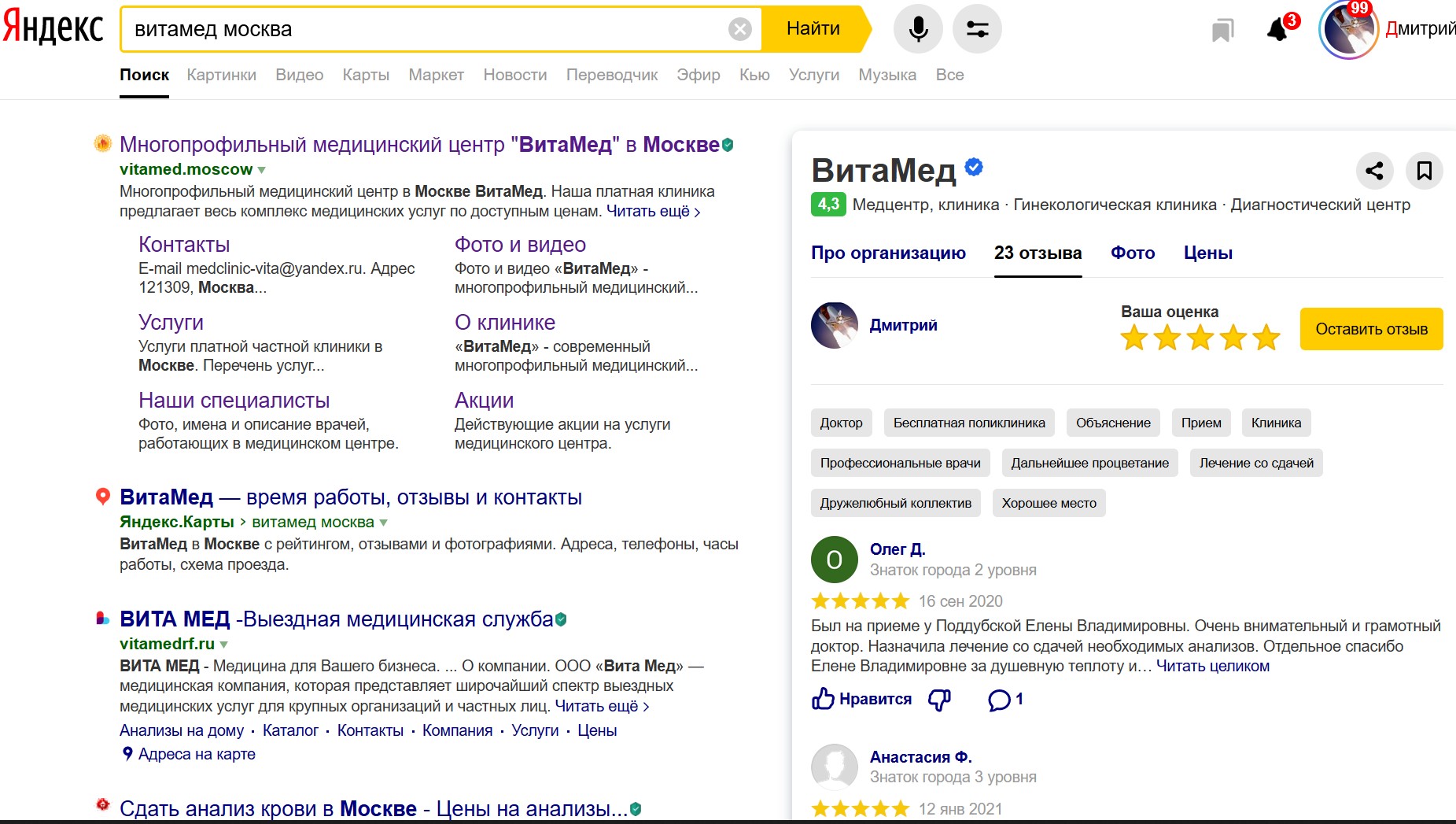Click ВитаМед verified badge checkmark
This screenshot has height=824, width=1456.
coord(974,167)
